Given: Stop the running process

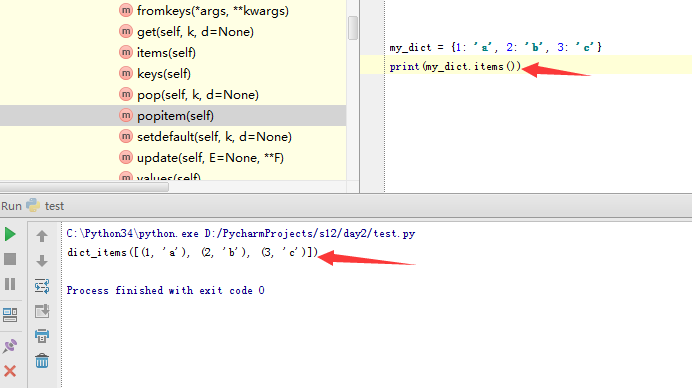Looking at the screenshot, I should pyautogui.click(x=10, y=259).
